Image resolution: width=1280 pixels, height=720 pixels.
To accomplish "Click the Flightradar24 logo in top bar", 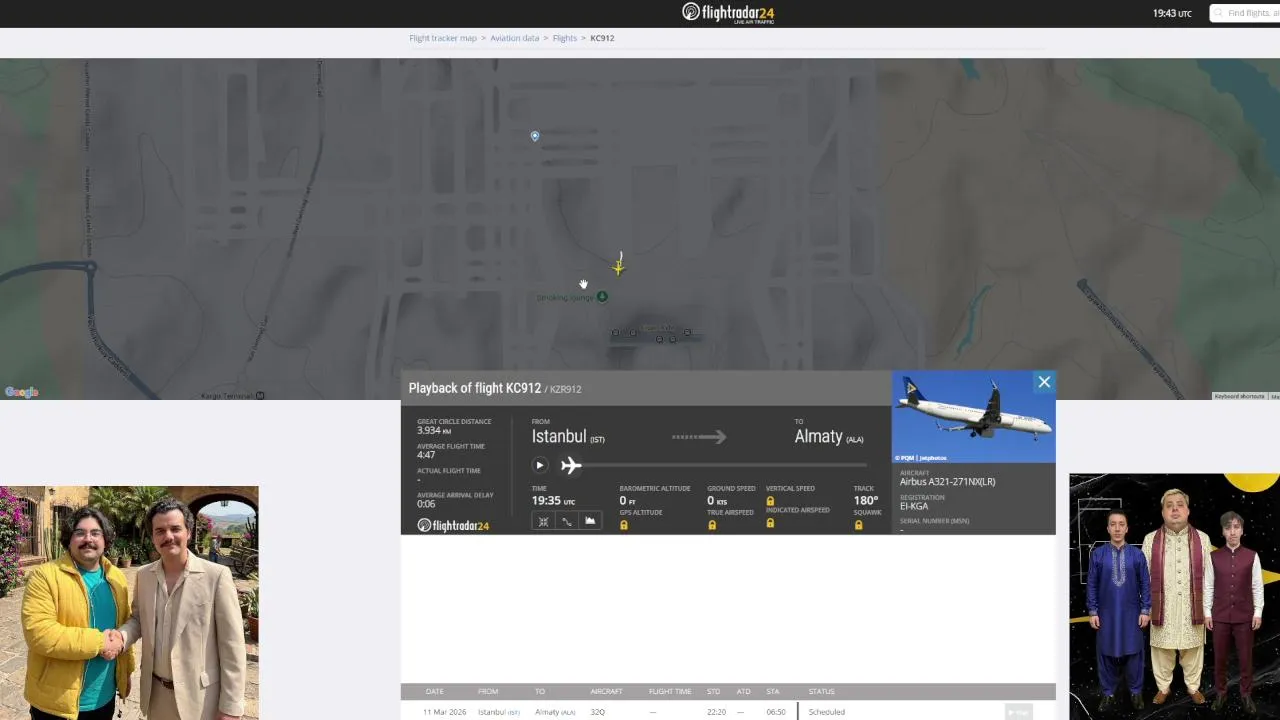I will [728, 13].
